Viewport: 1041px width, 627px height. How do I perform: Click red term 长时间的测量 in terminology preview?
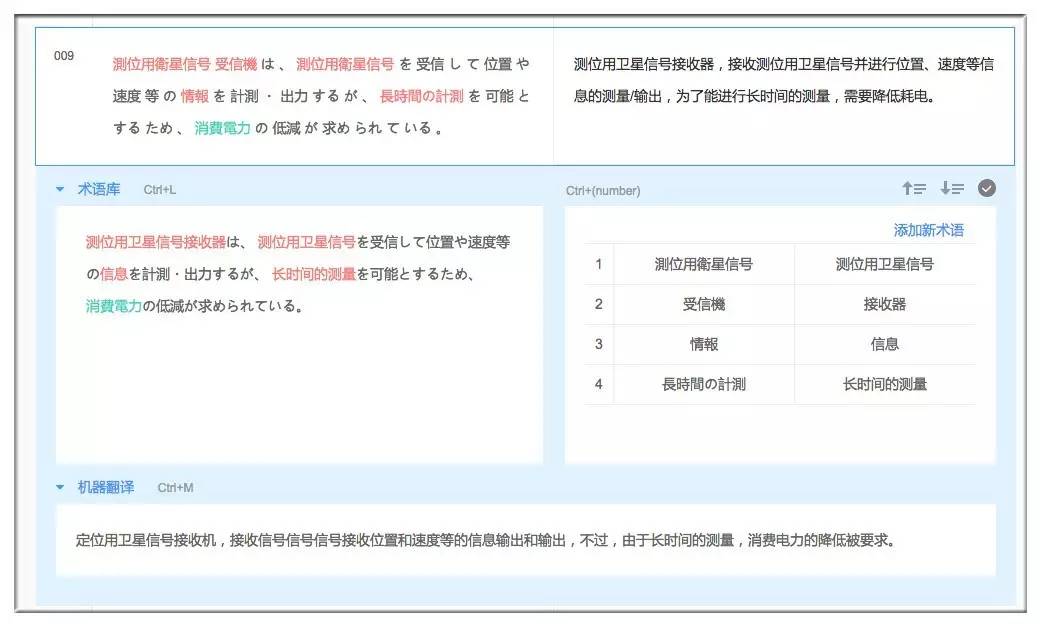pos(314,274)
